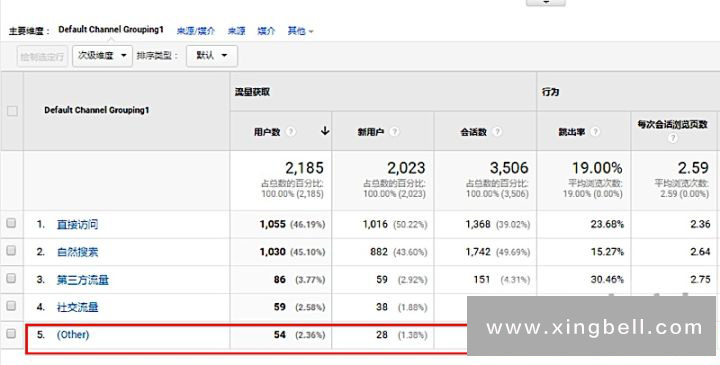This screenshot has height=365, width=720.
Task: Click the overall pages per session 2.59
Action: pyautogui.click(x=693, y=168)
